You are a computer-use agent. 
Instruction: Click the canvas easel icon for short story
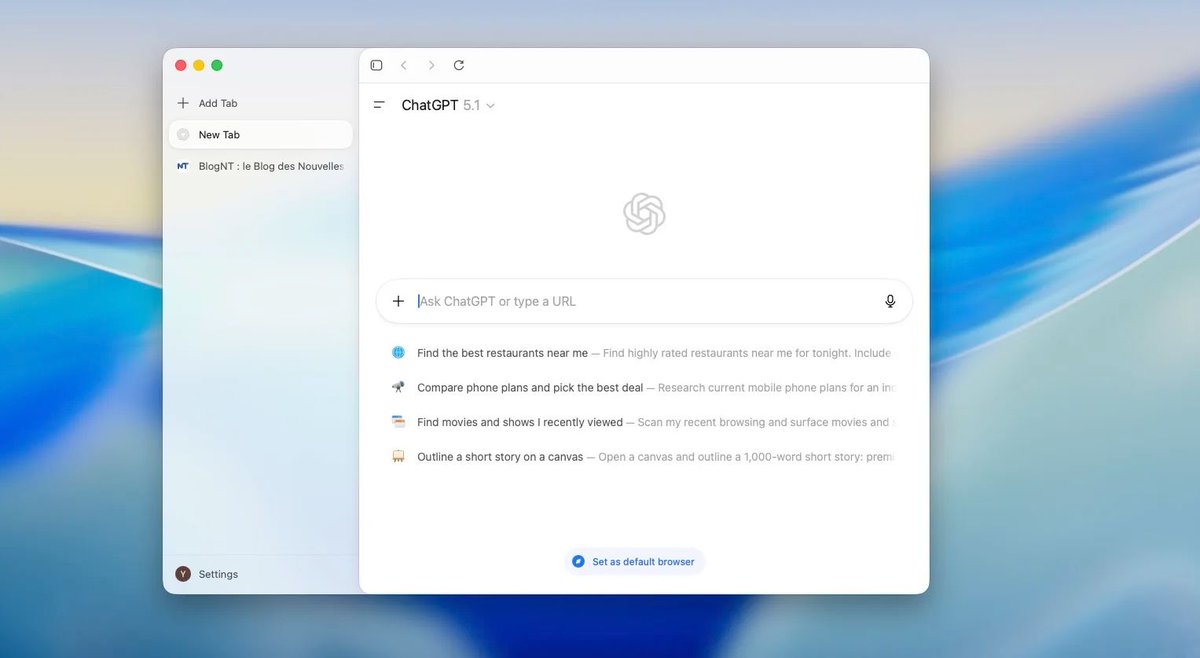398,456
